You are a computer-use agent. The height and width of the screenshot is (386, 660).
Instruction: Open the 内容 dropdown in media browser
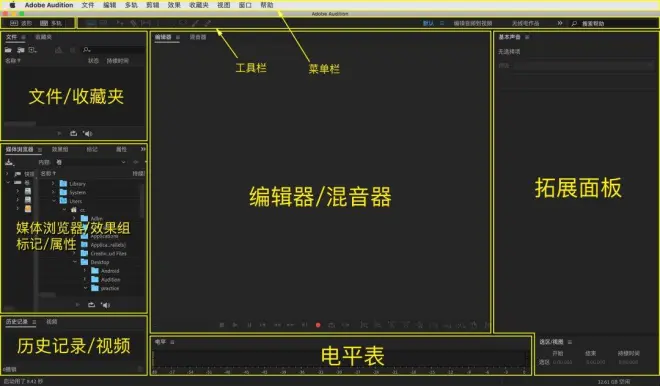pyautogui.click(x=91, y=162)
